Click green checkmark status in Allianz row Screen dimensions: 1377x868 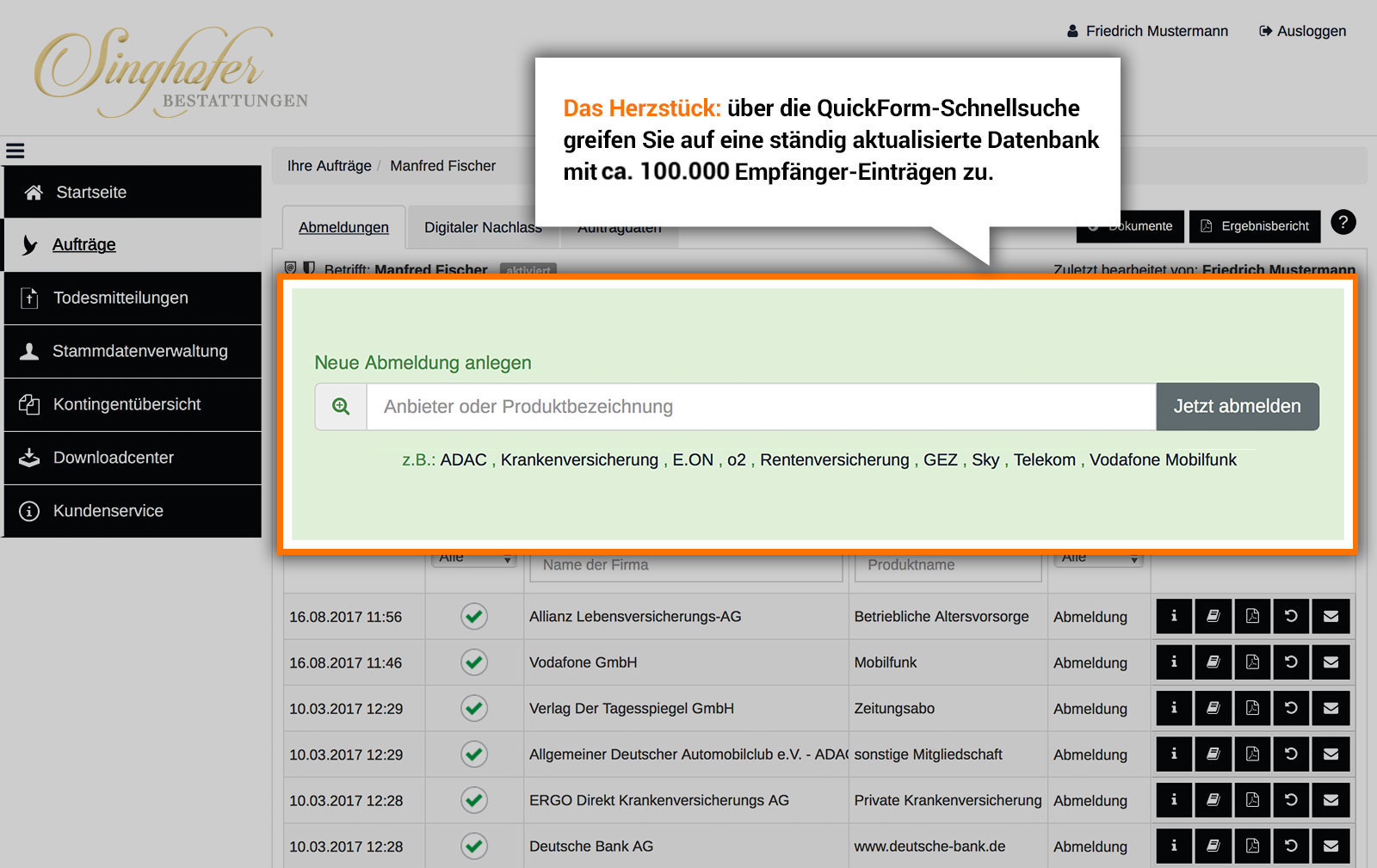coord(474,616)
